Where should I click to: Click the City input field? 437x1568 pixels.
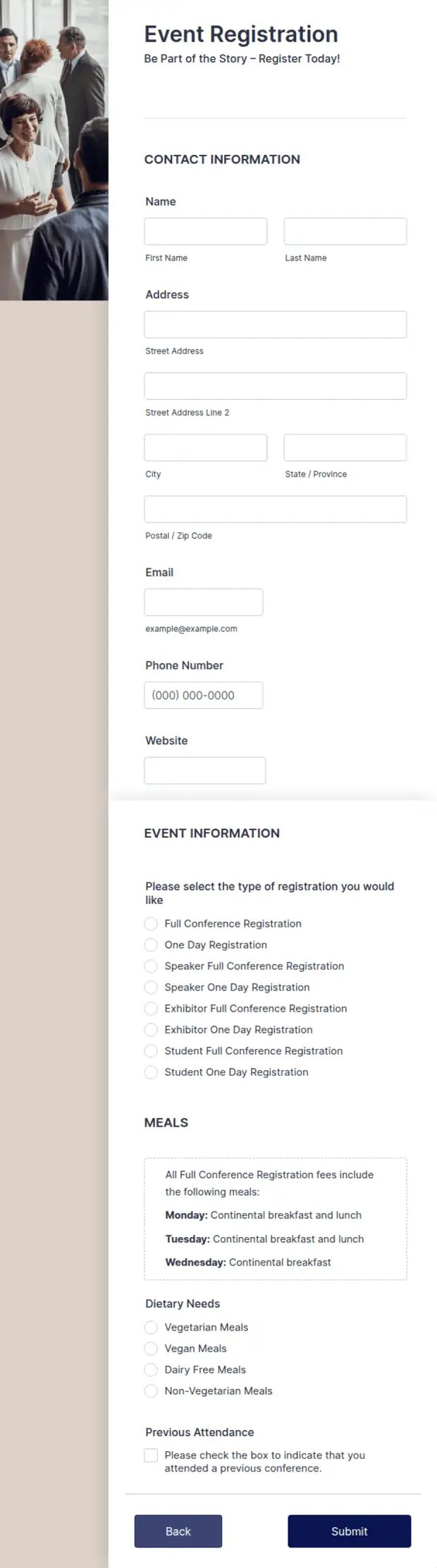(x=206, y=447)
